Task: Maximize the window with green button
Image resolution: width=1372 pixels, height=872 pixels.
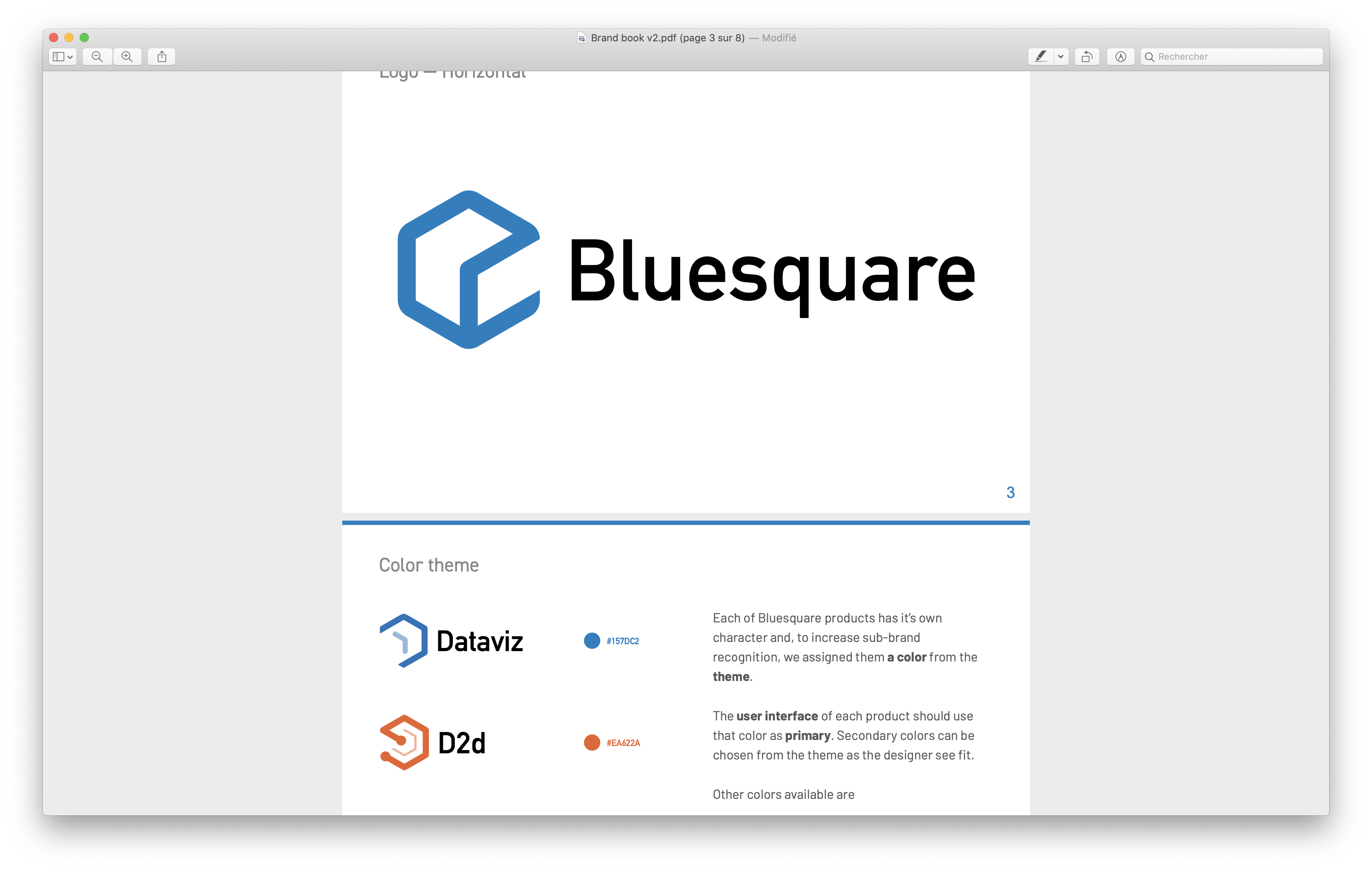Action: click(84, 38)
